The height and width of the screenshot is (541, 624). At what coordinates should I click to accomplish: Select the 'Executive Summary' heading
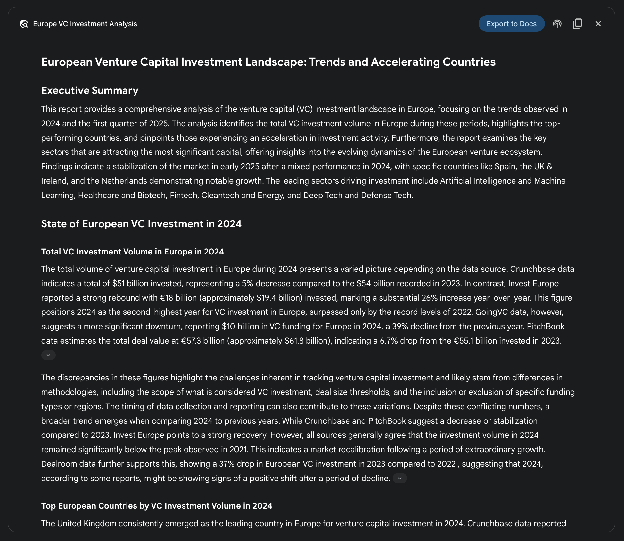coord(90,91)
